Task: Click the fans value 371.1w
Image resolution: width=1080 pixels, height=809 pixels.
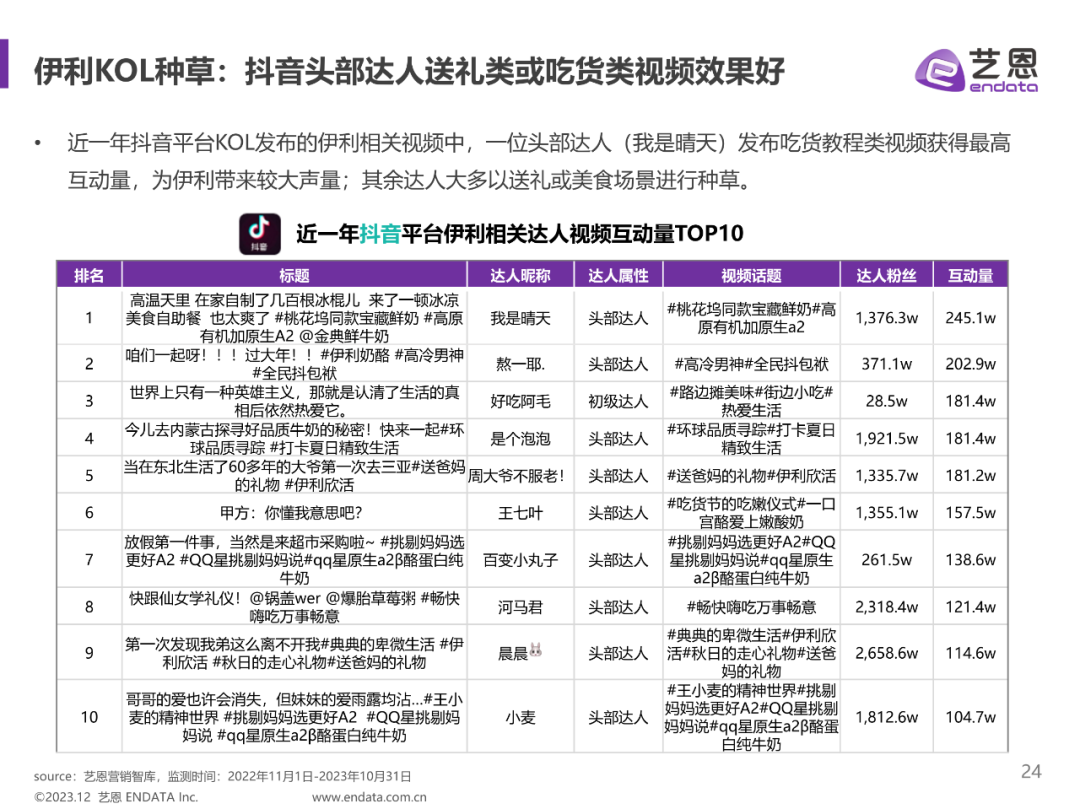Action: point(886,364)
